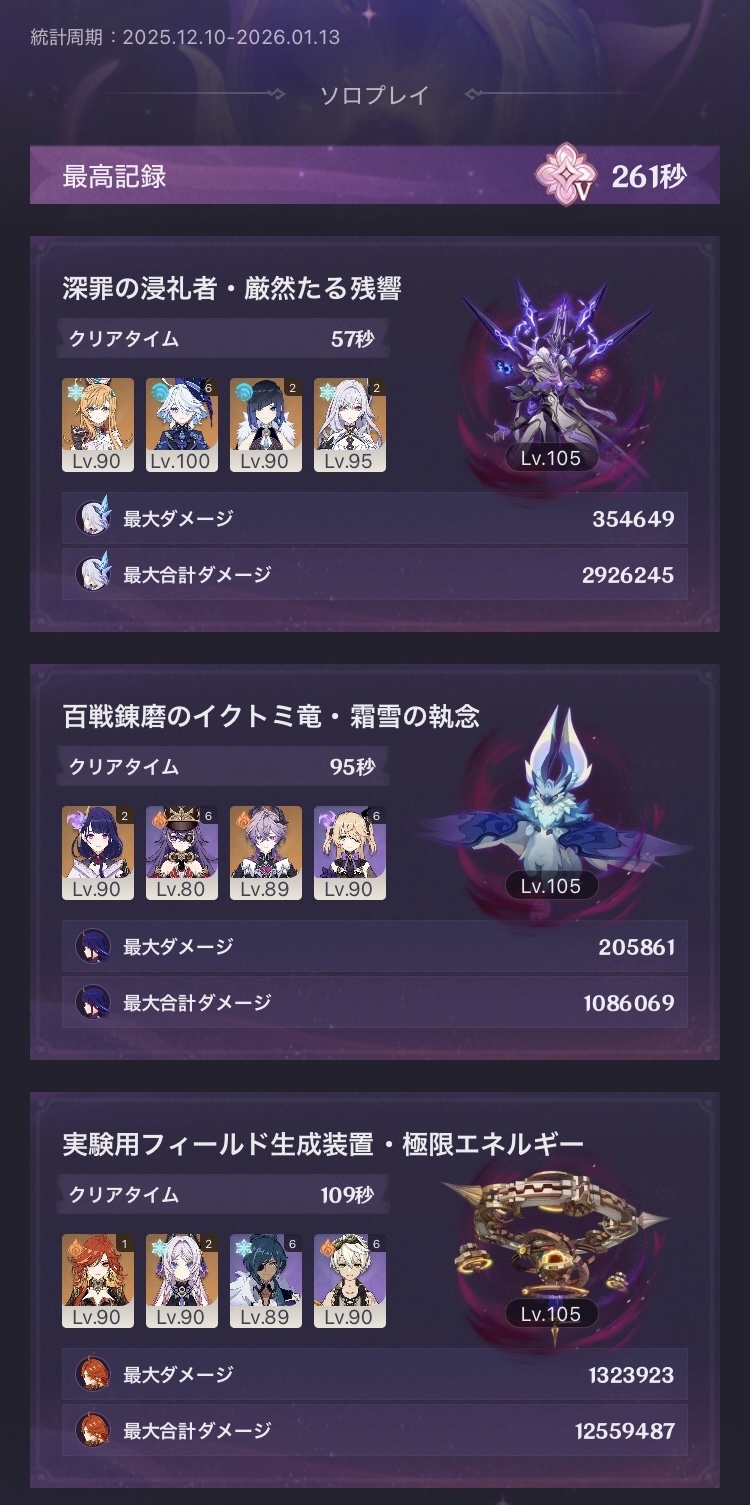Select the Lv.100 character portrait
The image size is (750, 1505).
(x=182, y=425)
